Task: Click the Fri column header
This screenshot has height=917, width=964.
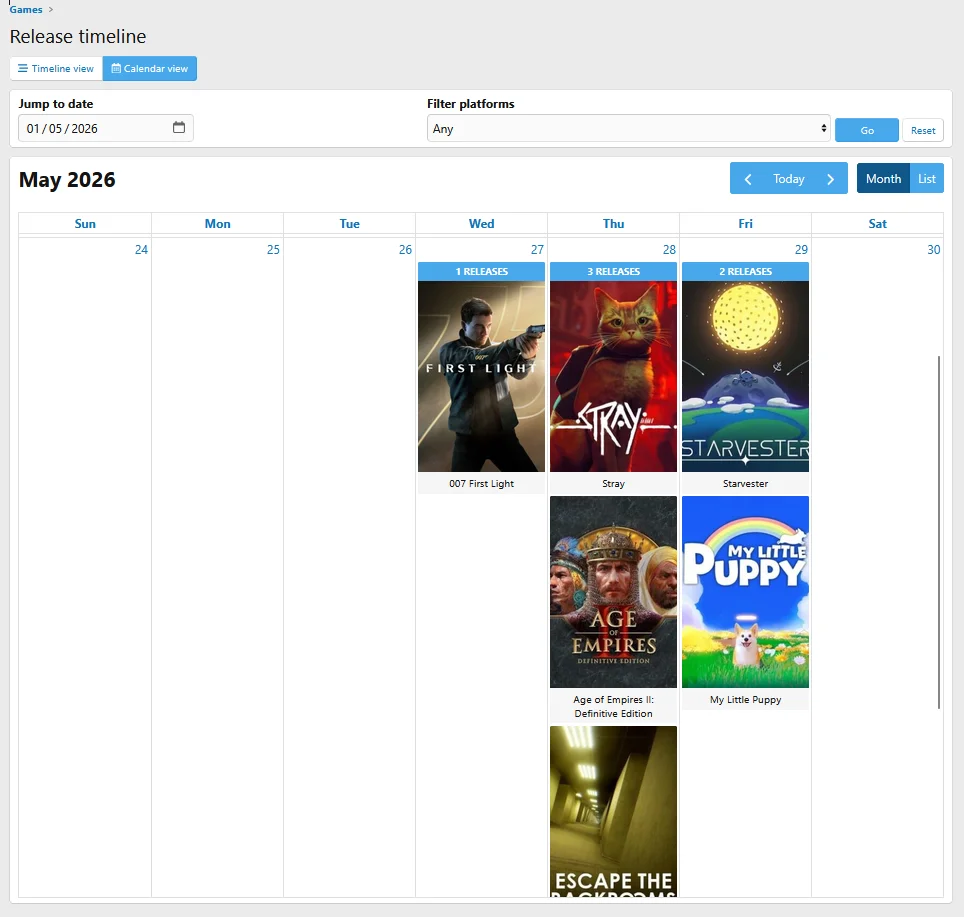Action: pyautogui.click(x=745, y=224)
